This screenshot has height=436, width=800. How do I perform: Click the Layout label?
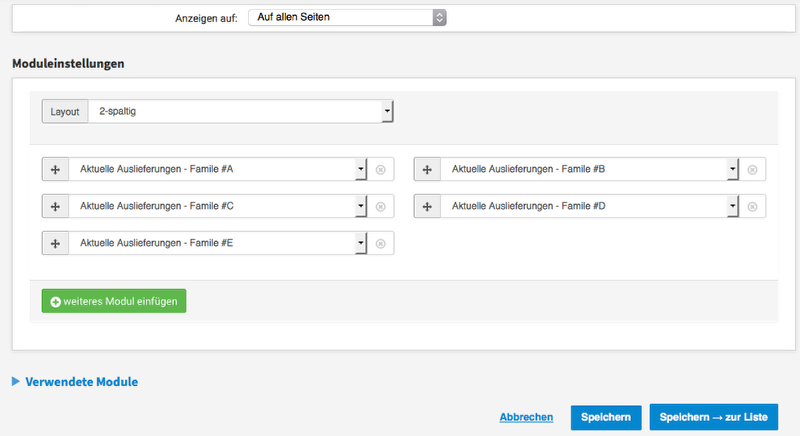point(65,112)
